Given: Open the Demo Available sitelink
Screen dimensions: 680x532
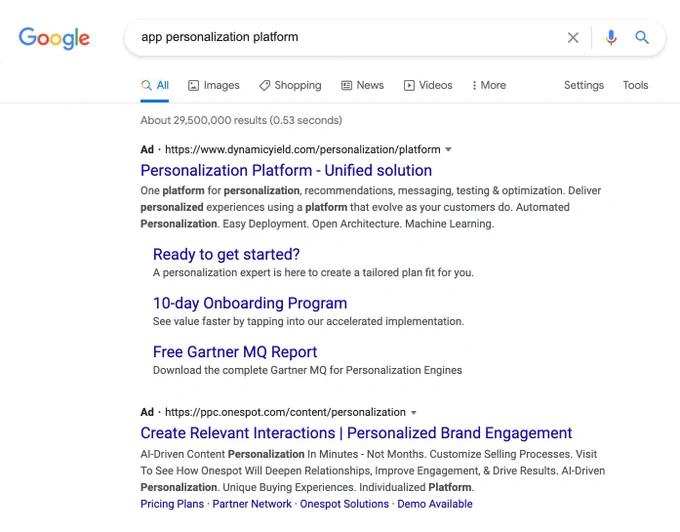Looking at the screenshot, I should [435, 504].
